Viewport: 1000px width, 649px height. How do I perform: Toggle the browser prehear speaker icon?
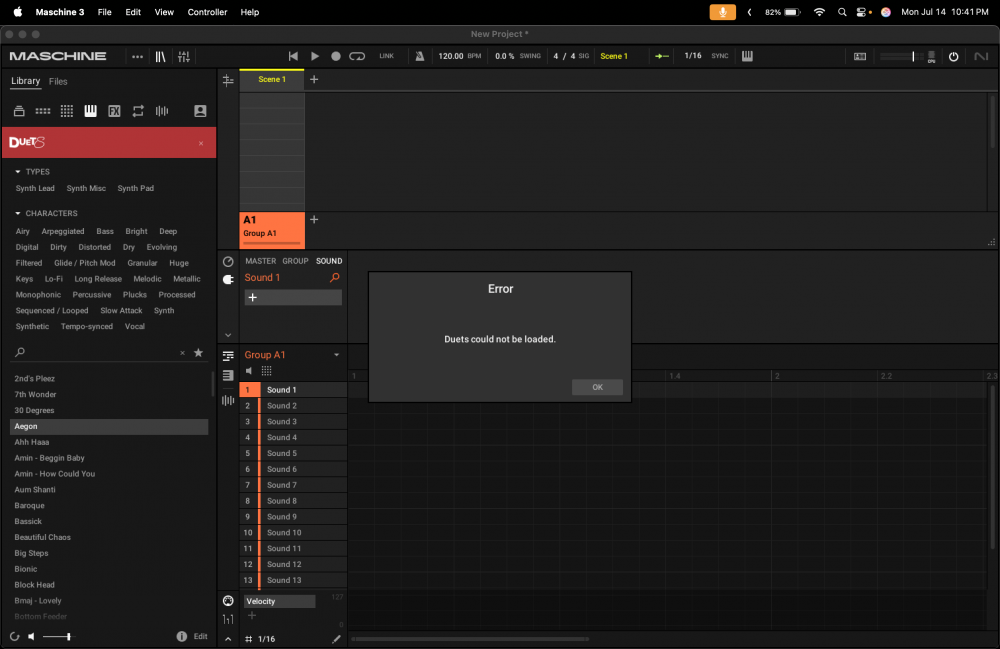coord(31,636)
